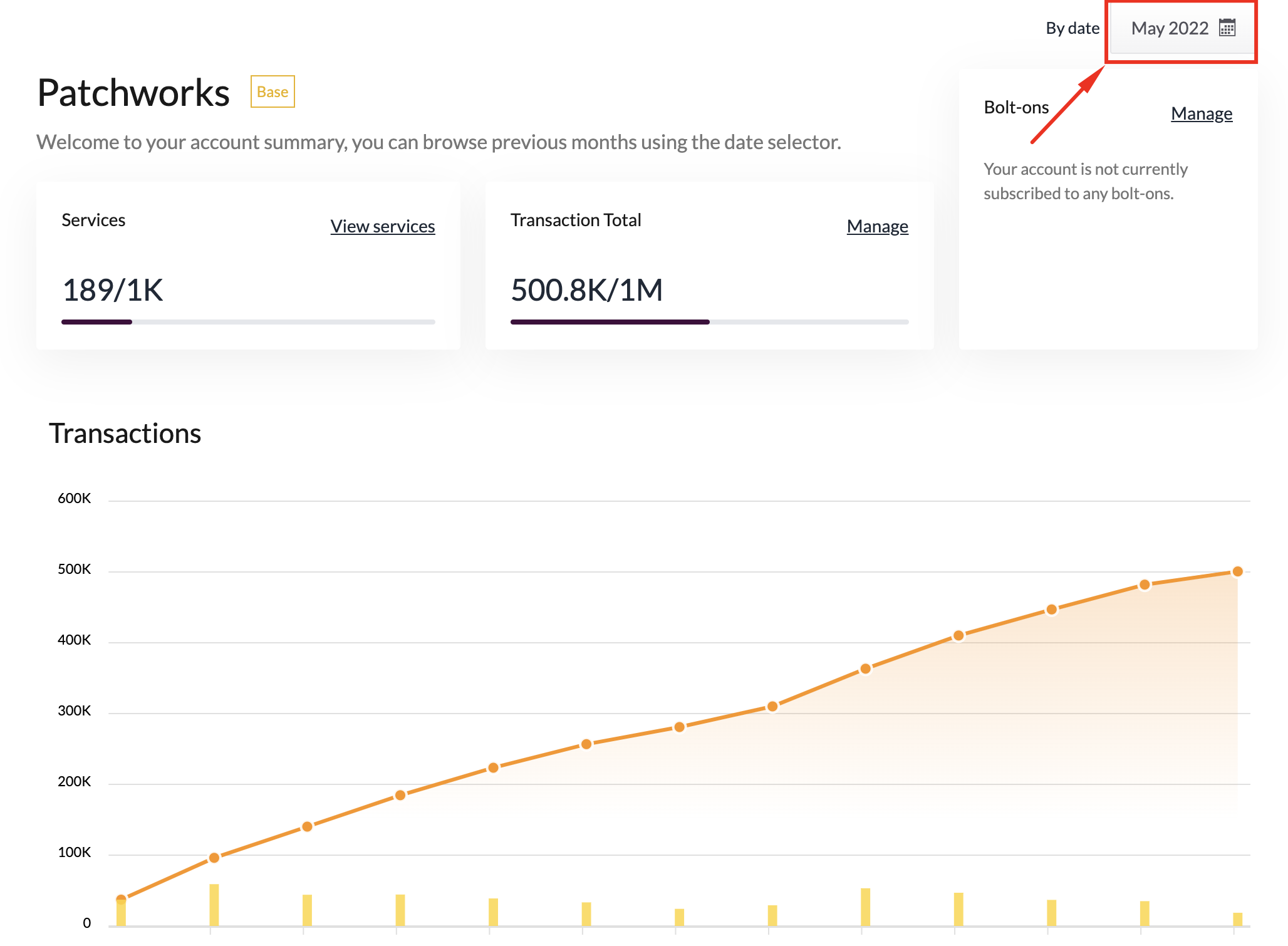Click the Services card title
1288x946 pixels.
[93, 220]
